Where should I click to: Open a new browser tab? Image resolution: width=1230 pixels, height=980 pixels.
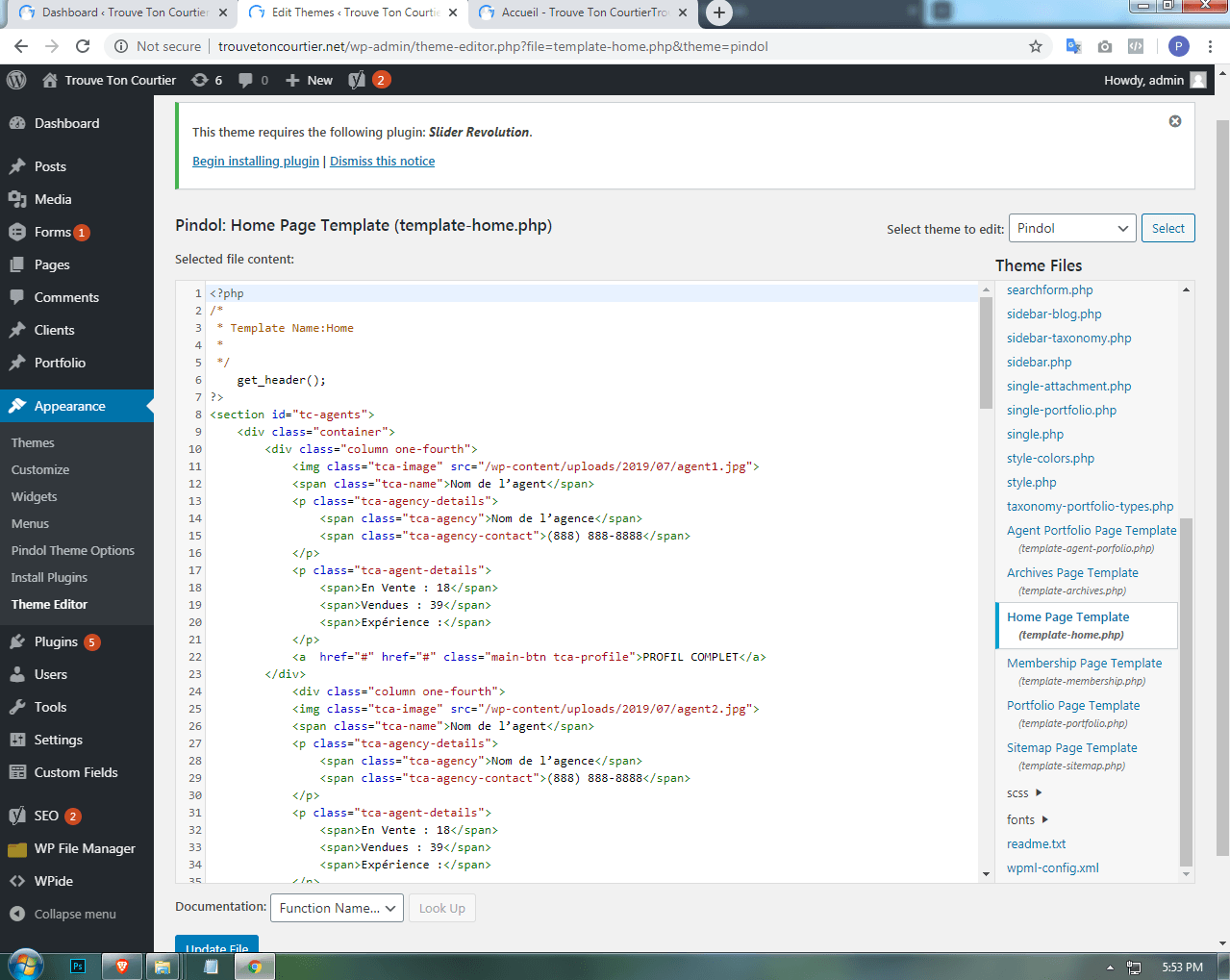click(719, 13)
